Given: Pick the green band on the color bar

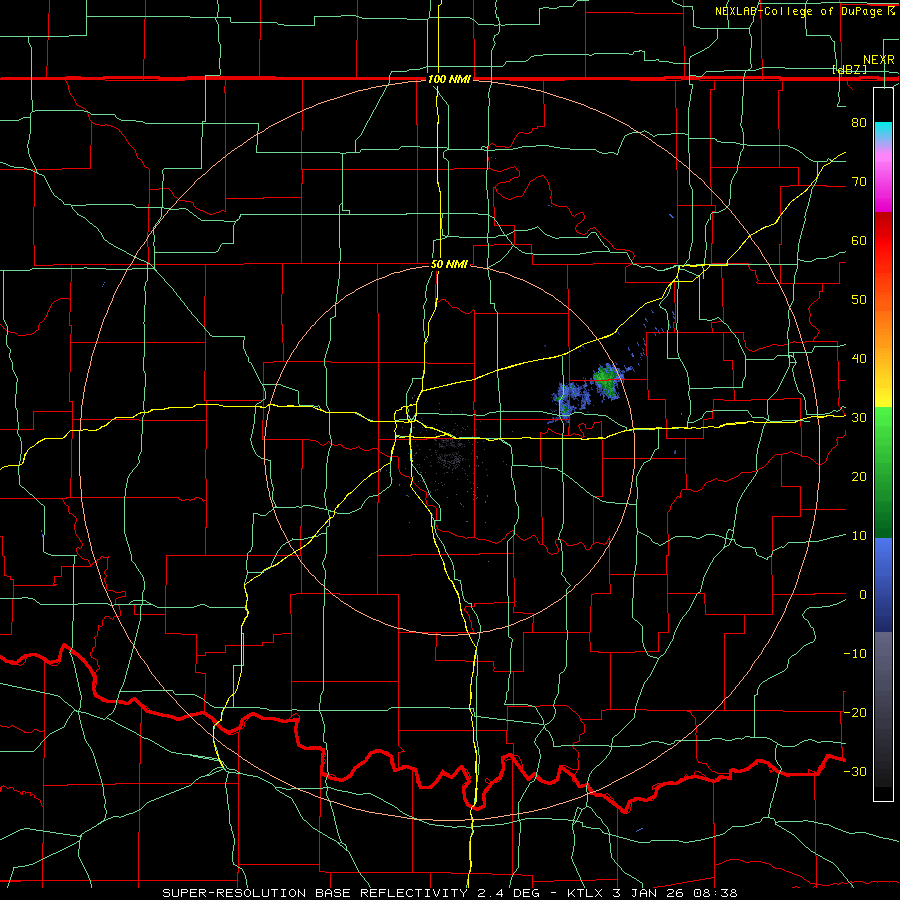Looking at the screenshot, I should point(883,472).
